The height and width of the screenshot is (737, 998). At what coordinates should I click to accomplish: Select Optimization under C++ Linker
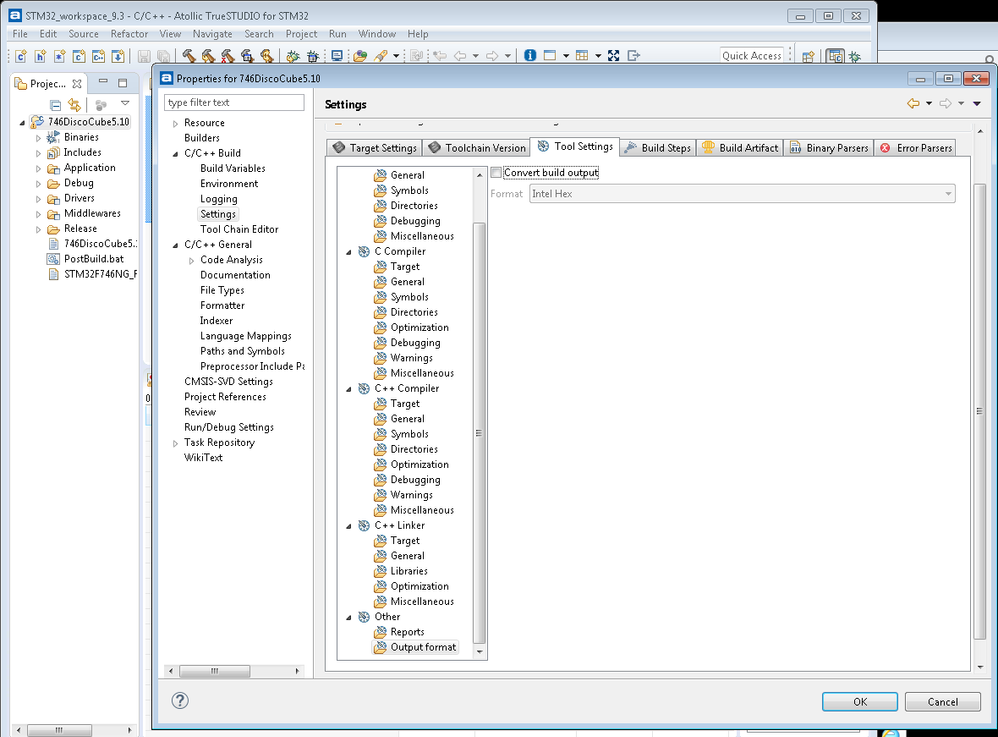click(419, 586)
